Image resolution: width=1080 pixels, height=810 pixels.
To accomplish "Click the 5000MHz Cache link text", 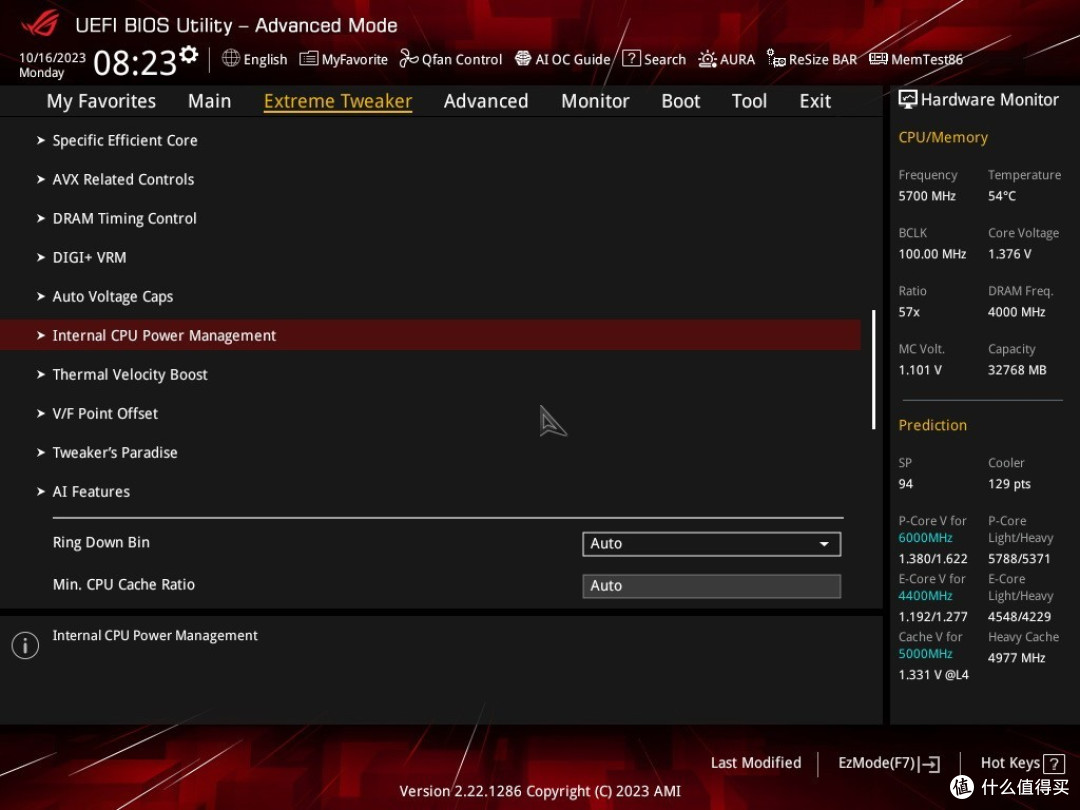I will pyautogui.click(x=925, y=654).
